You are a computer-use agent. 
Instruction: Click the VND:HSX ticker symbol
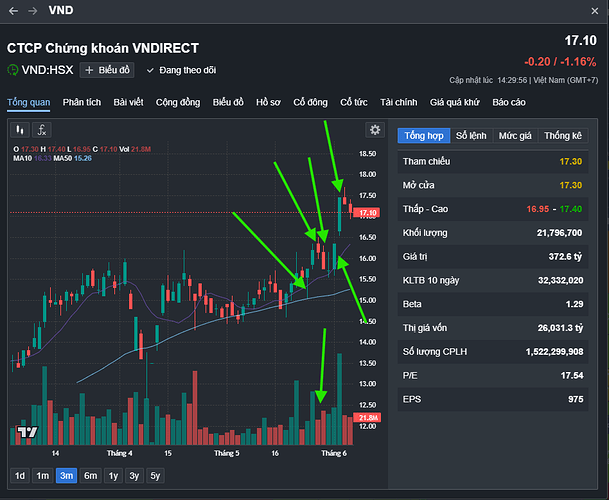click(x=49, y=70)
